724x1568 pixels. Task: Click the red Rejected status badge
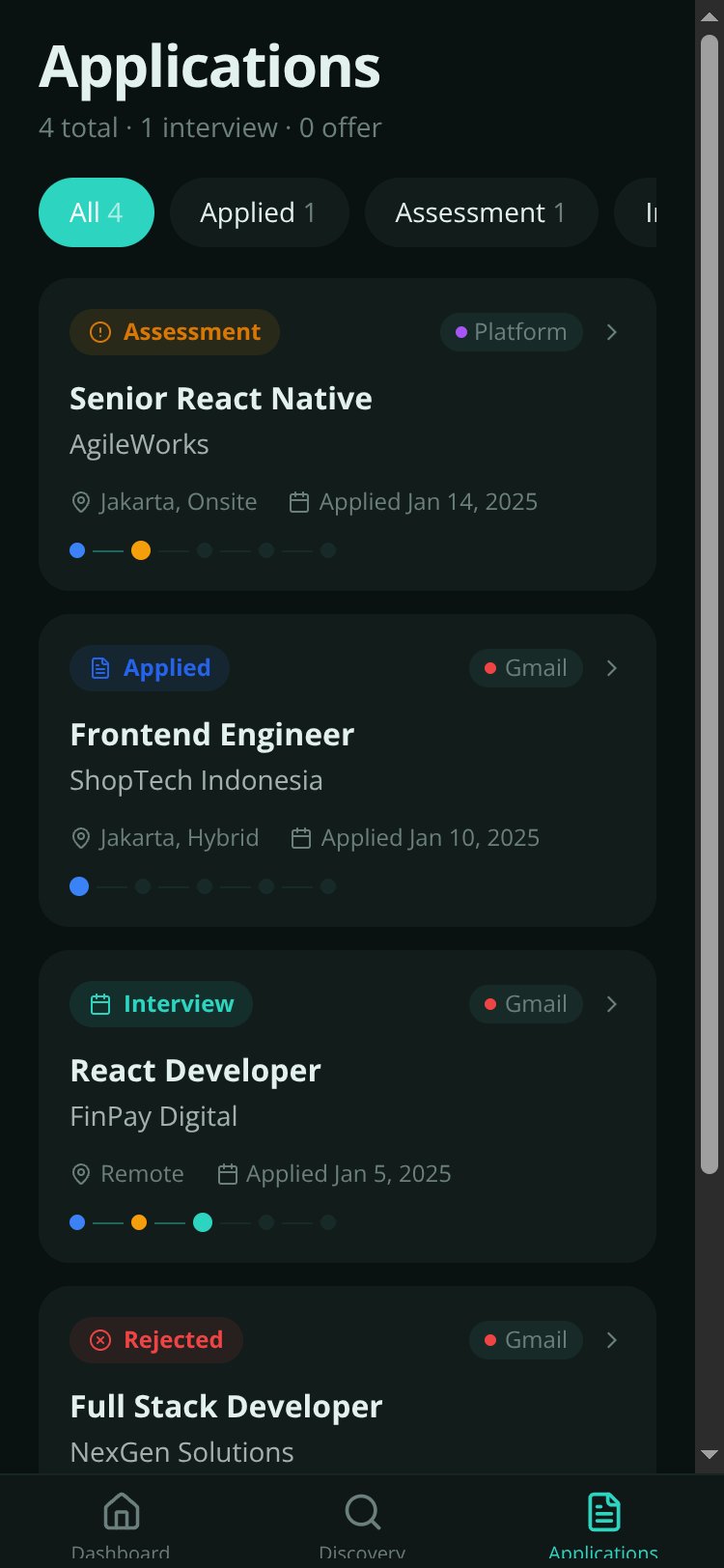pos(156,1340)
